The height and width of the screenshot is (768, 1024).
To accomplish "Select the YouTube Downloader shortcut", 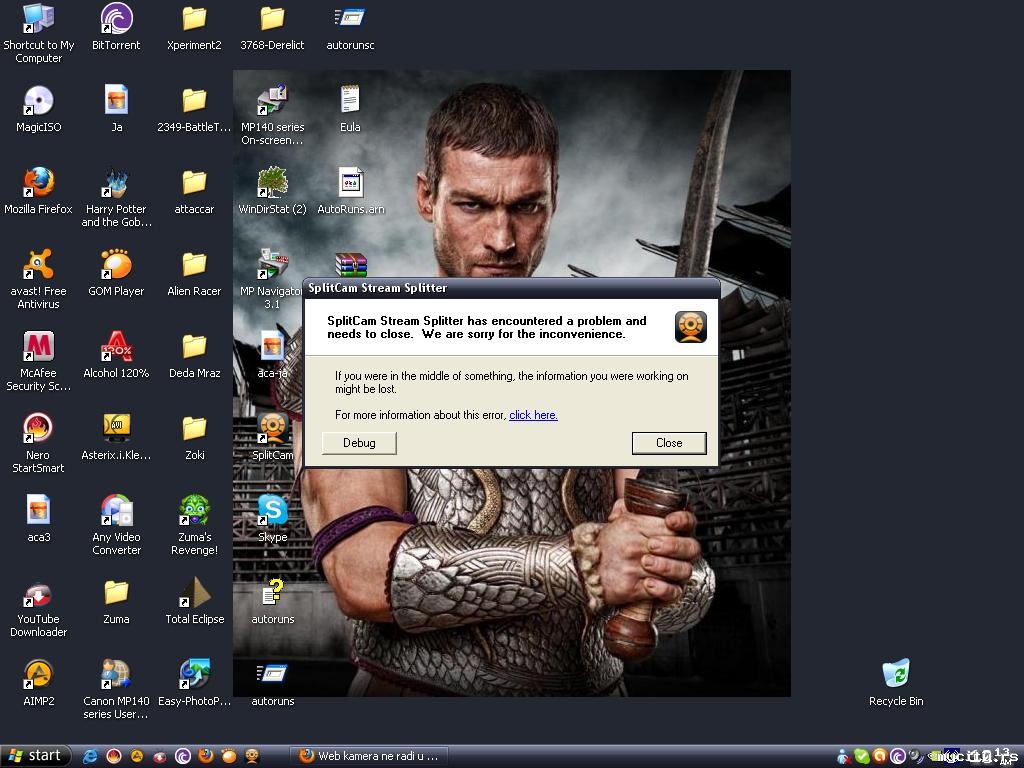I will [x=39, y=607].
